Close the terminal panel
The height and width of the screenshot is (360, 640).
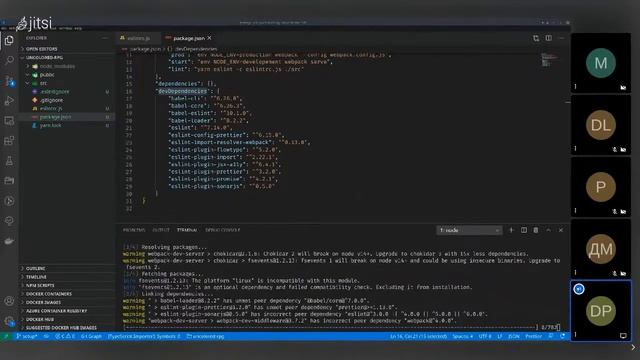[561, 230]
